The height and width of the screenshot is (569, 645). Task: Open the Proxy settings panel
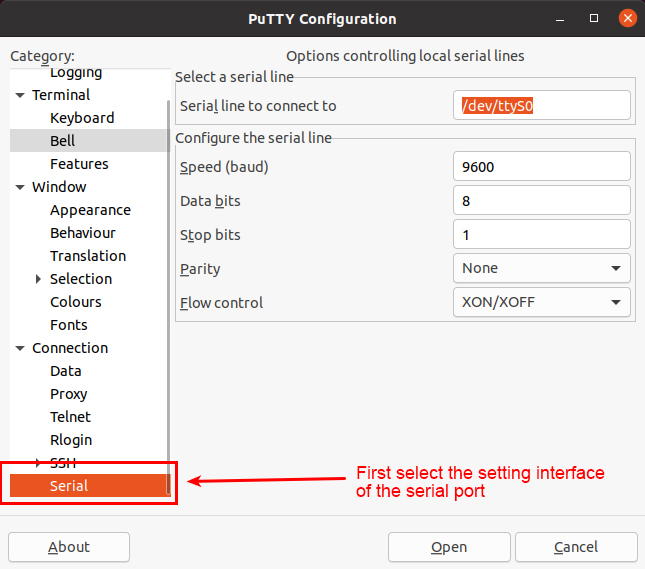pyautogui.click(x=68, y=395)
